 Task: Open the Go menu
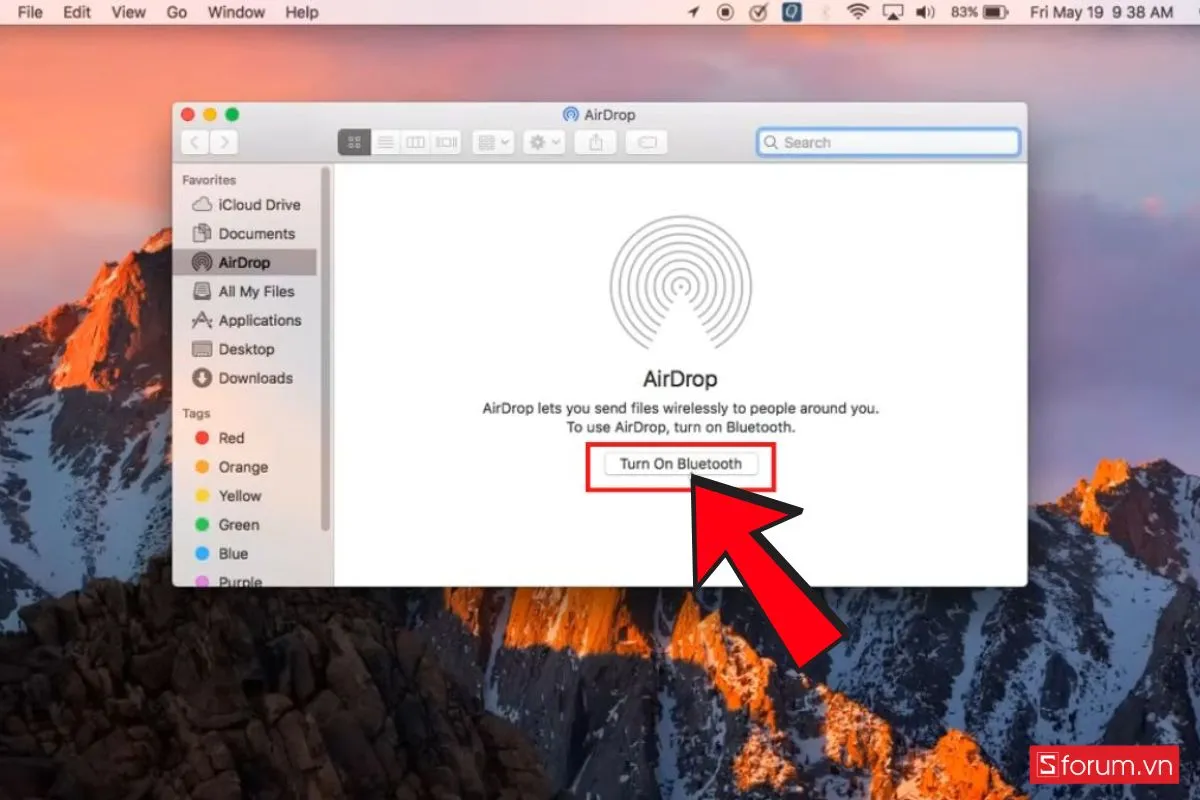point(177,12)
